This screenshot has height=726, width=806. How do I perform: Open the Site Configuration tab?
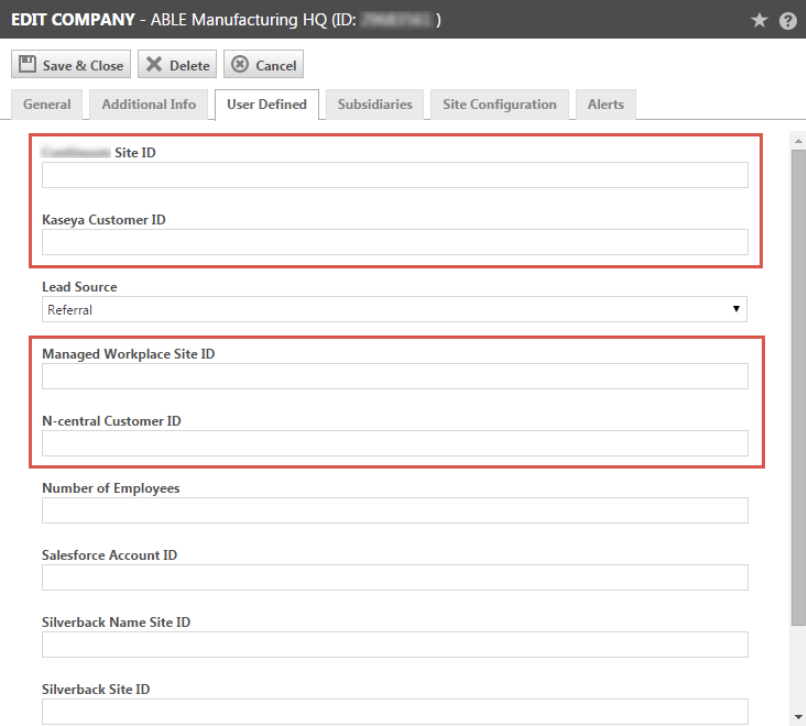coord(499,104)
